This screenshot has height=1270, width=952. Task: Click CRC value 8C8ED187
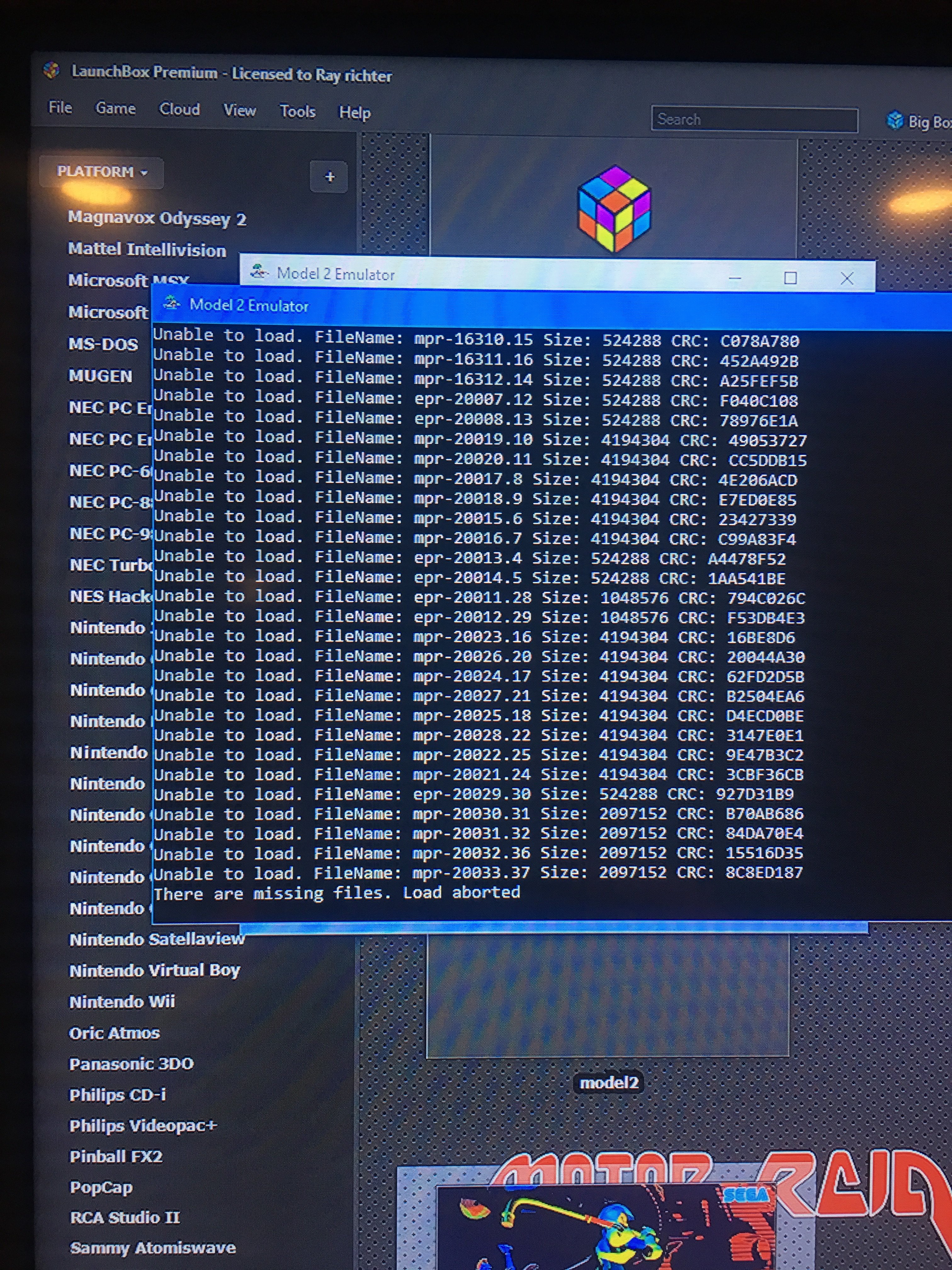point(764,873)
